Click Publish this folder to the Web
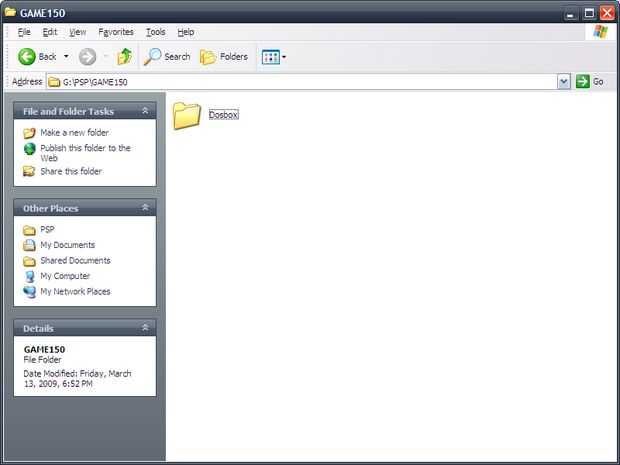The width and height of the screenshot is (620, 465). pos(85,153)
